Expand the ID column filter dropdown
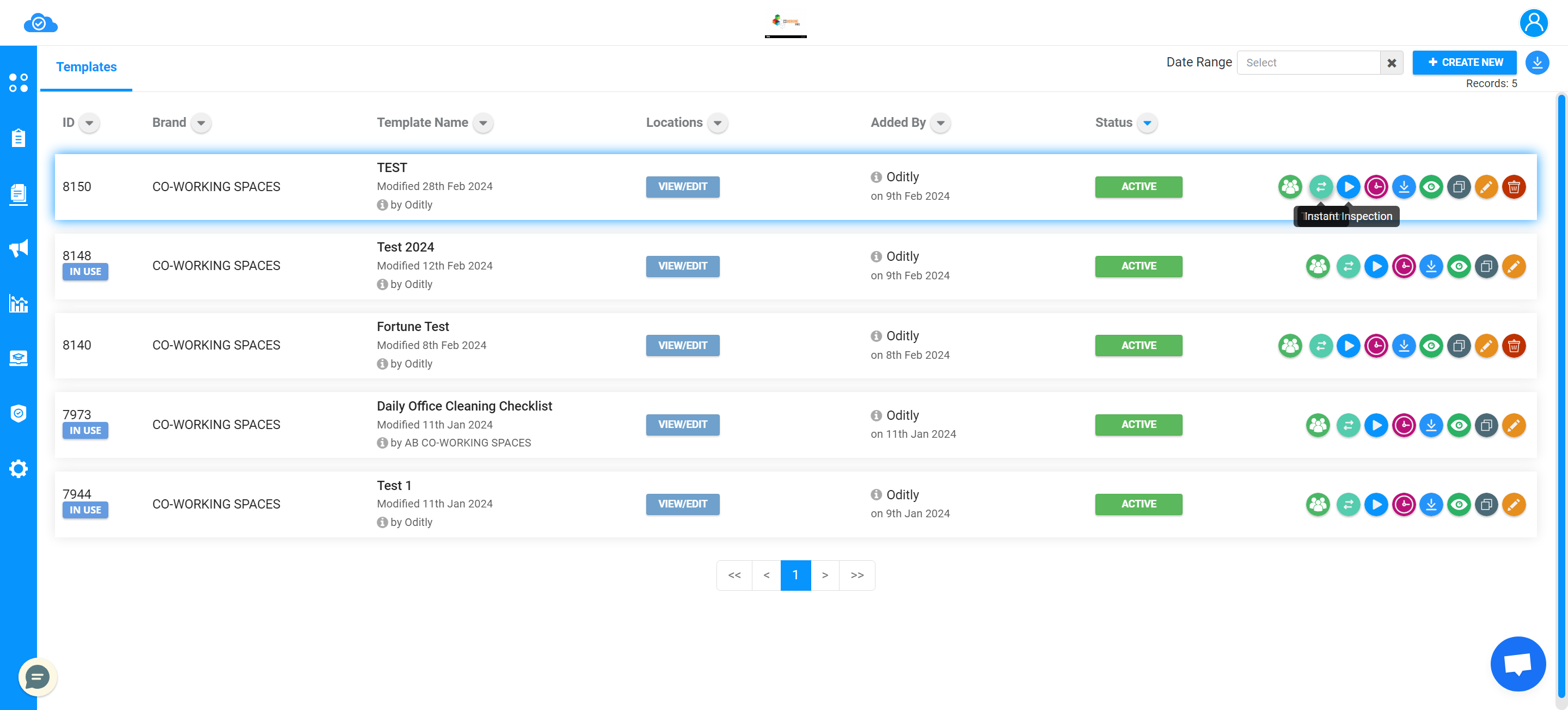The width and height of the screenshot is (1568, 710). [89, 123]
